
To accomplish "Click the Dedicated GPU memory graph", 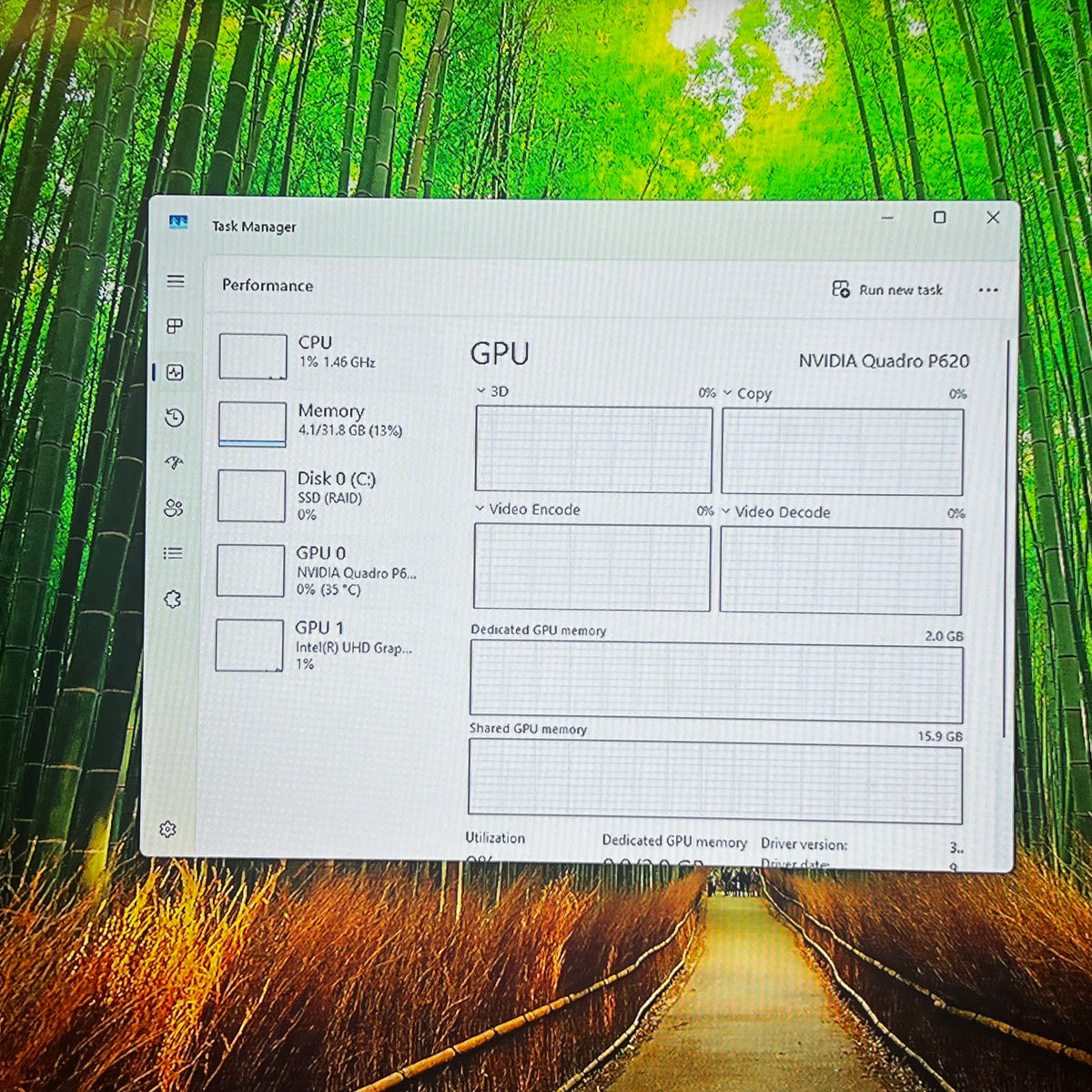I will tap(716, 682).
